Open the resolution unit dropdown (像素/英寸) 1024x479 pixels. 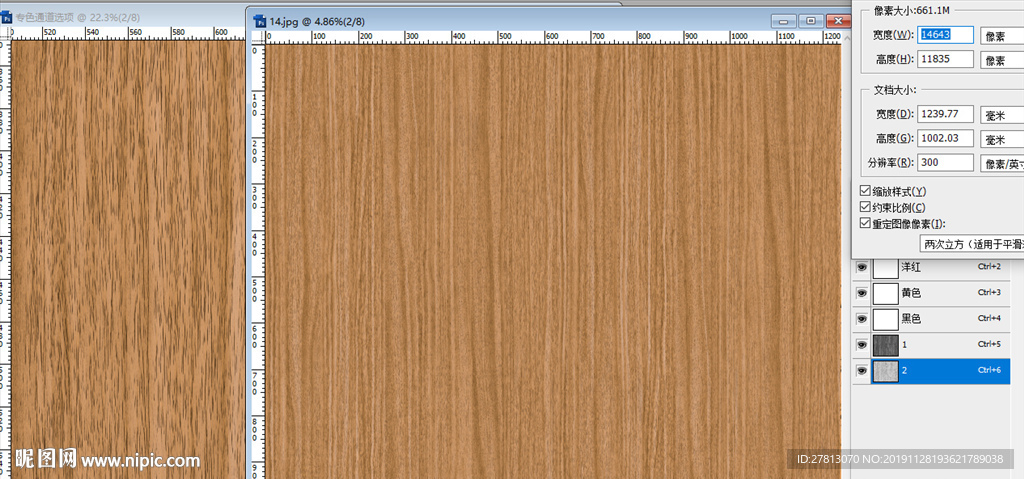tap(1002, 163)
